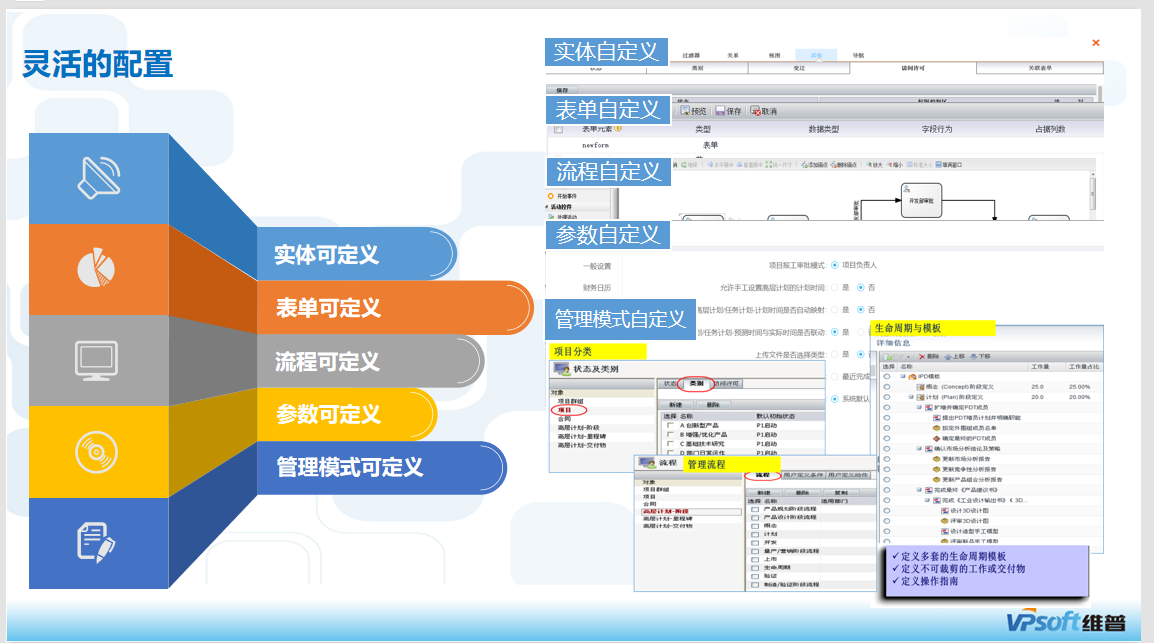Click the 管理模式可定义 banner label
This screenshot has height=643, width=1154.
[x=350, y=467]
